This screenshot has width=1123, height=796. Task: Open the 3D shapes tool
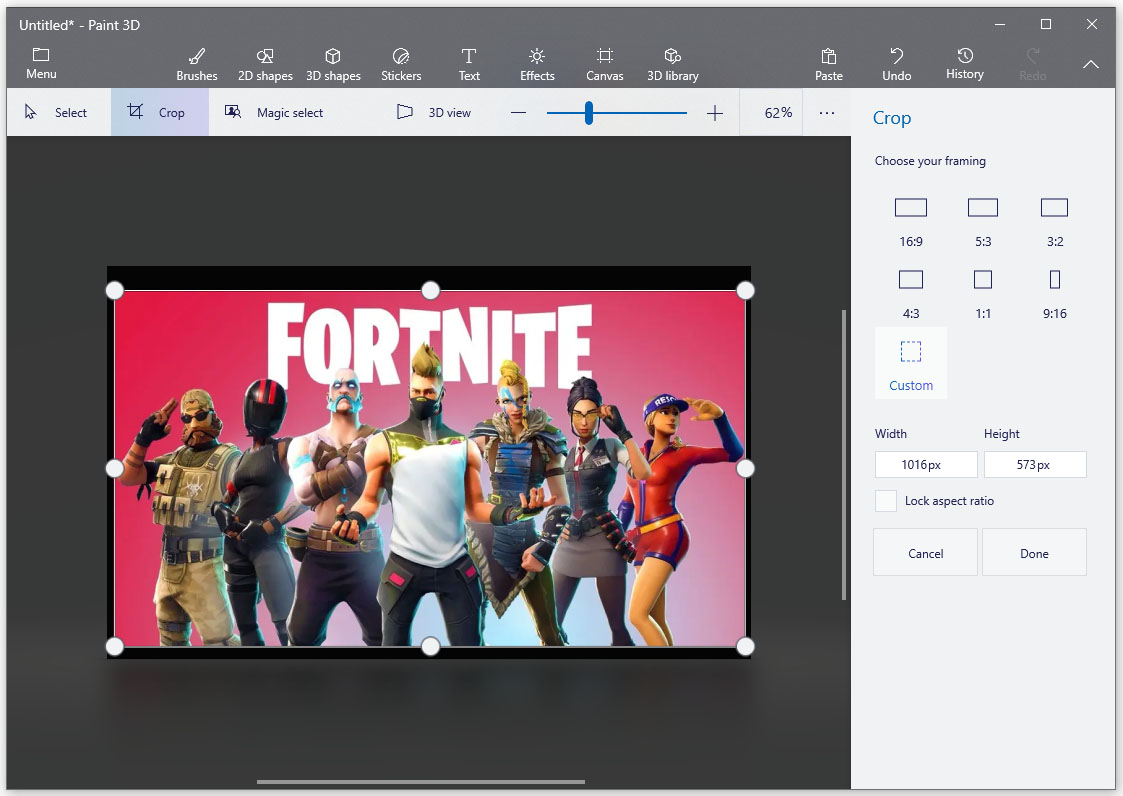point(333,64)
